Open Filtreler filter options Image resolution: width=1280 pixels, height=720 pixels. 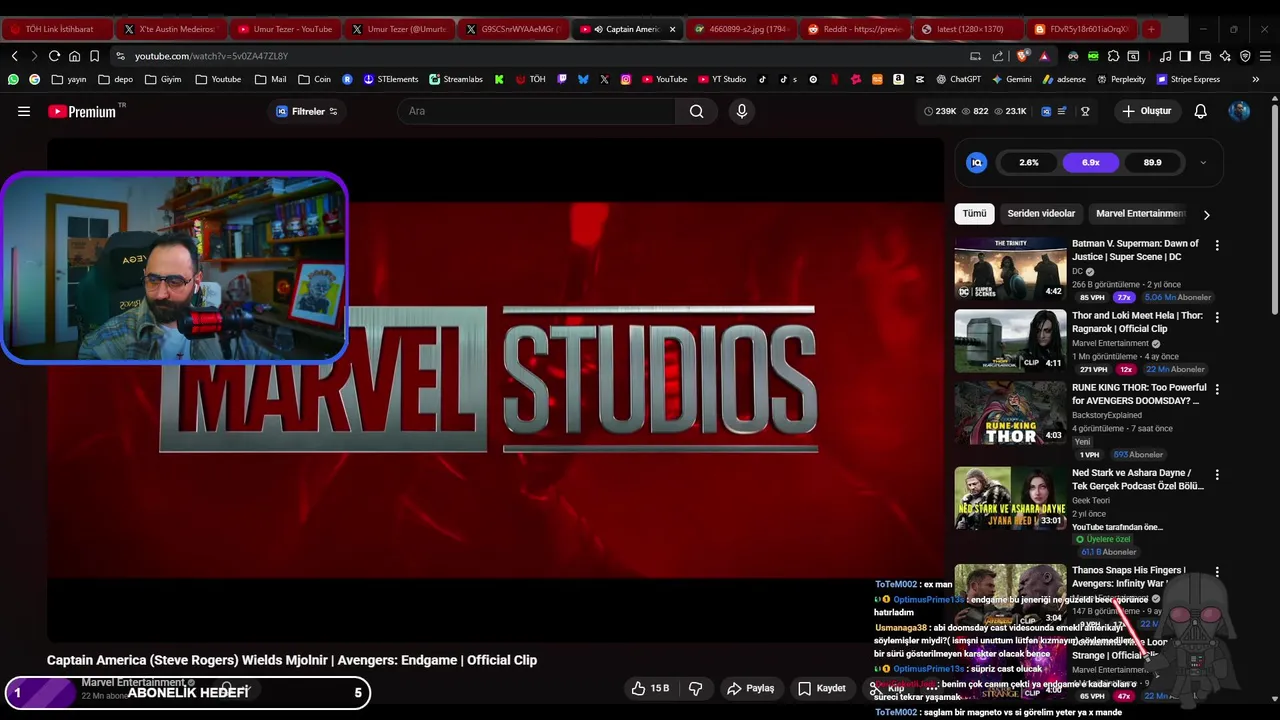point(307,111)
